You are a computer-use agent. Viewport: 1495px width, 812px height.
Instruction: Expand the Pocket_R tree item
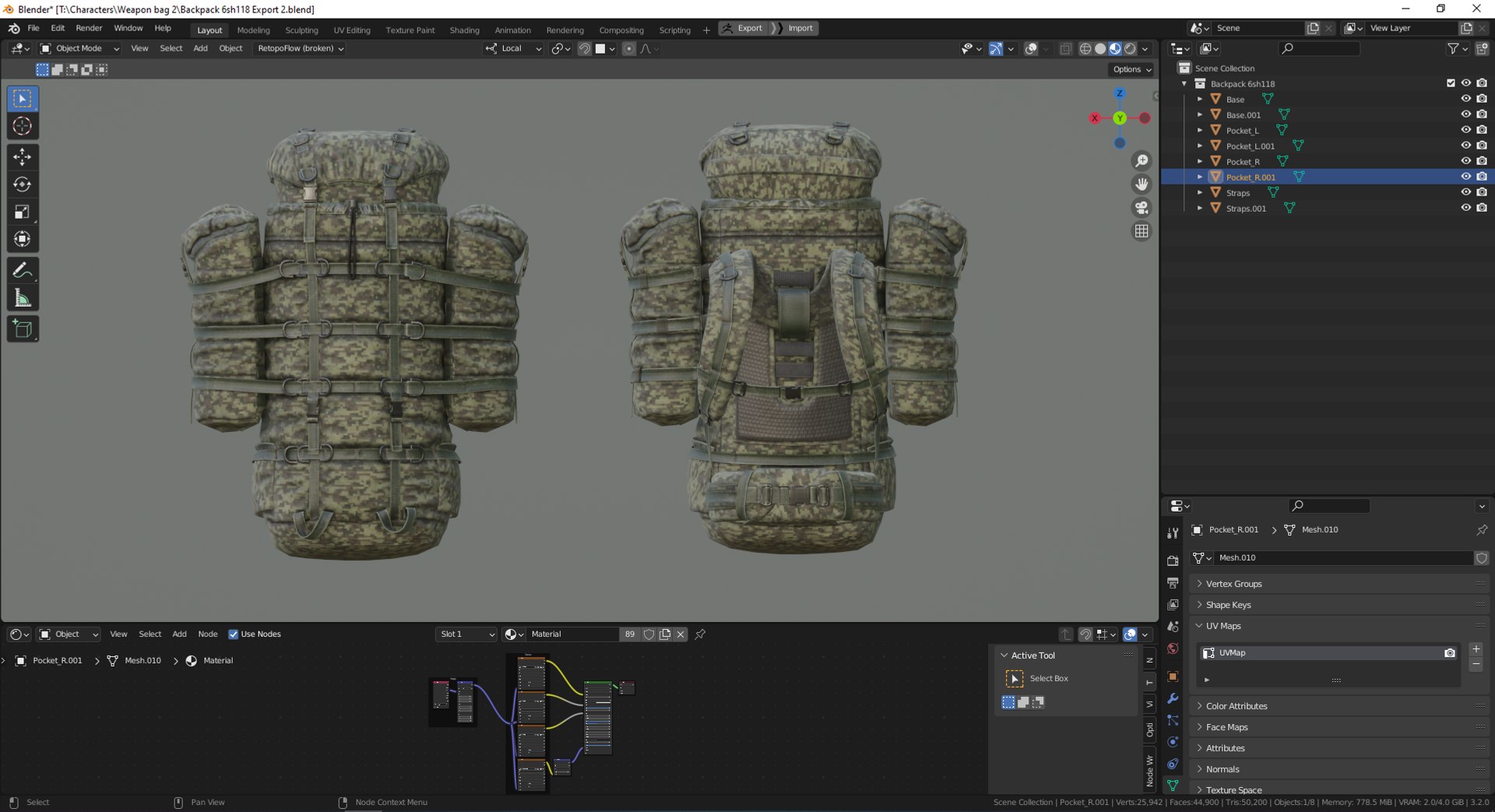[1200, 161]
